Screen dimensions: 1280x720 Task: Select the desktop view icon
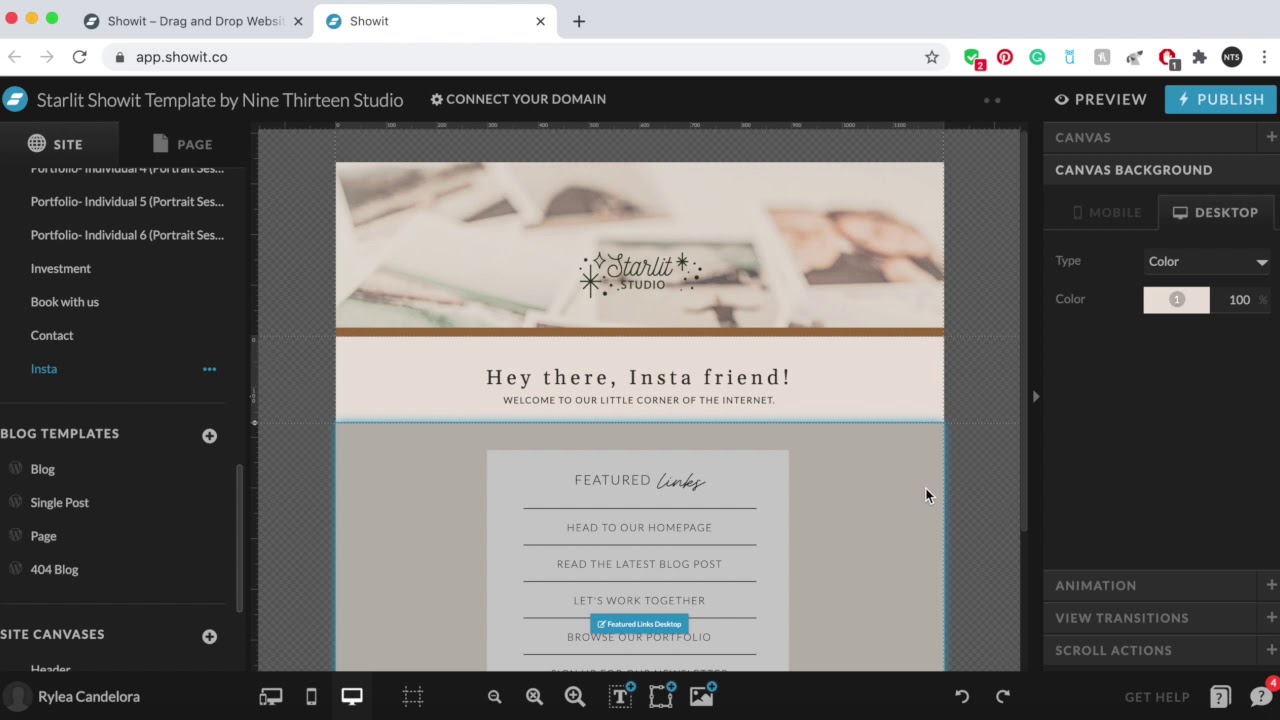coord(351,697)
